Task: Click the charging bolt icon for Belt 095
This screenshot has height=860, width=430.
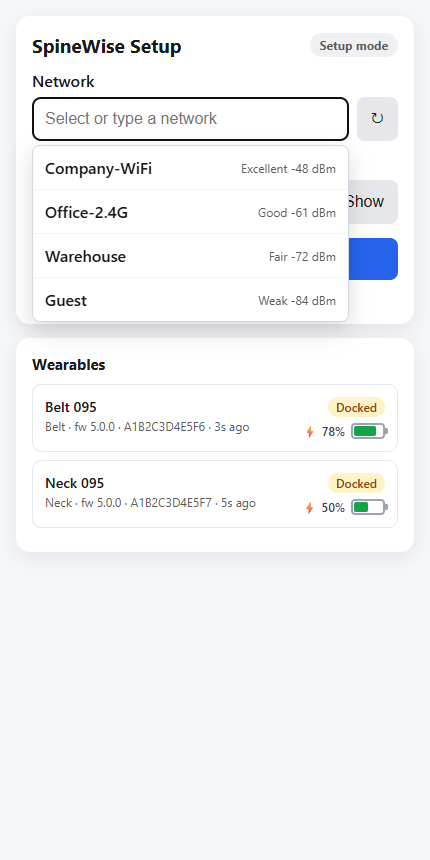Action: tap(310, 432)
